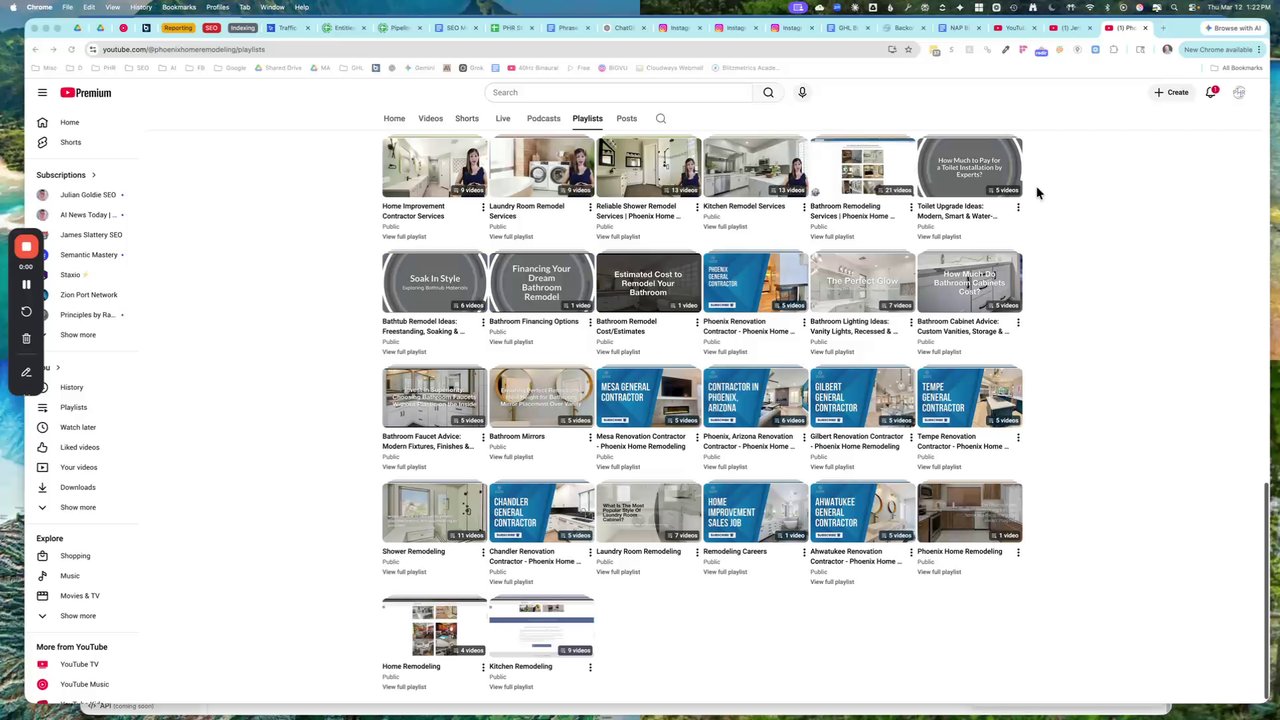Delete the recording with the trash icon

point(27,338)
